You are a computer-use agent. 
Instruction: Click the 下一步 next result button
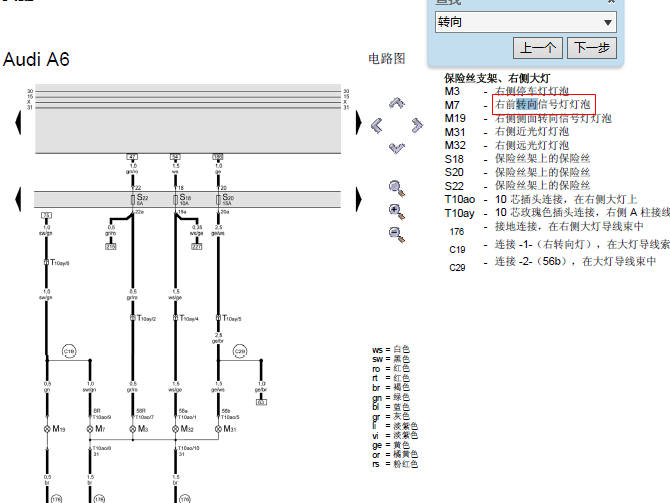pos(592,47)
